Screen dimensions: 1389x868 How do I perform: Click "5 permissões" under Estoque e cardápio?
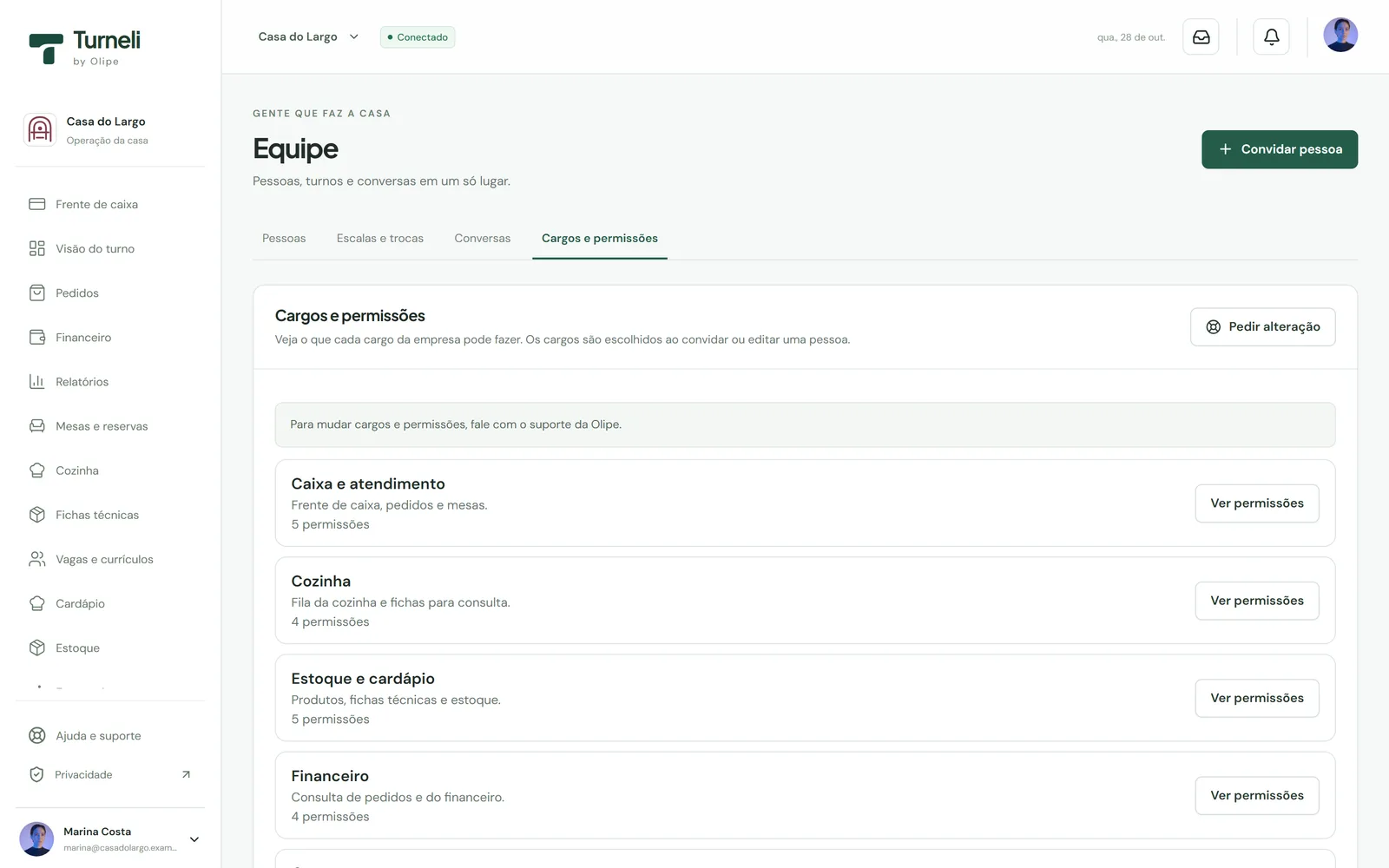click(x=330, y=719)
